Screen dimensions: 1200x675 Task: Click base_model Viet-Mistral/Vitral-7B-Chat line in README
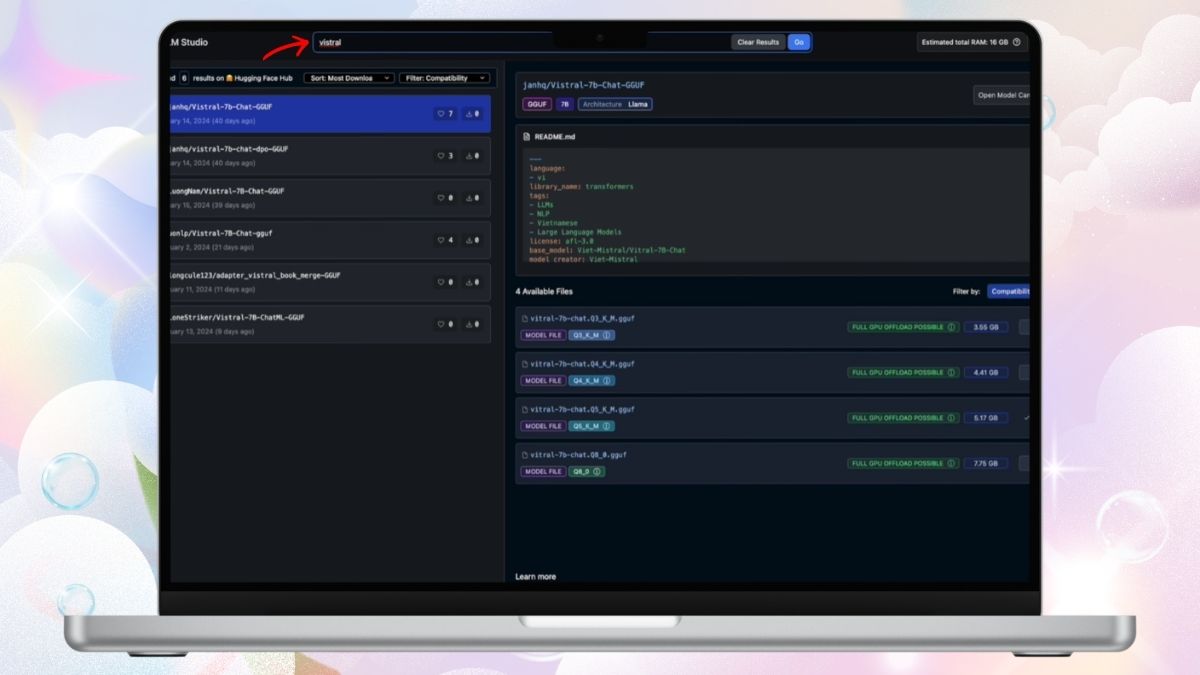click(x=607, y=250)
